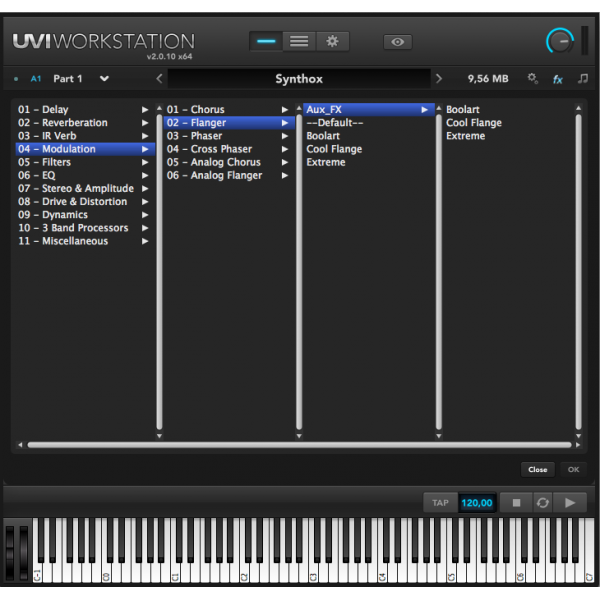Open the Part 1 dropdown chevron

coord(104,79)
